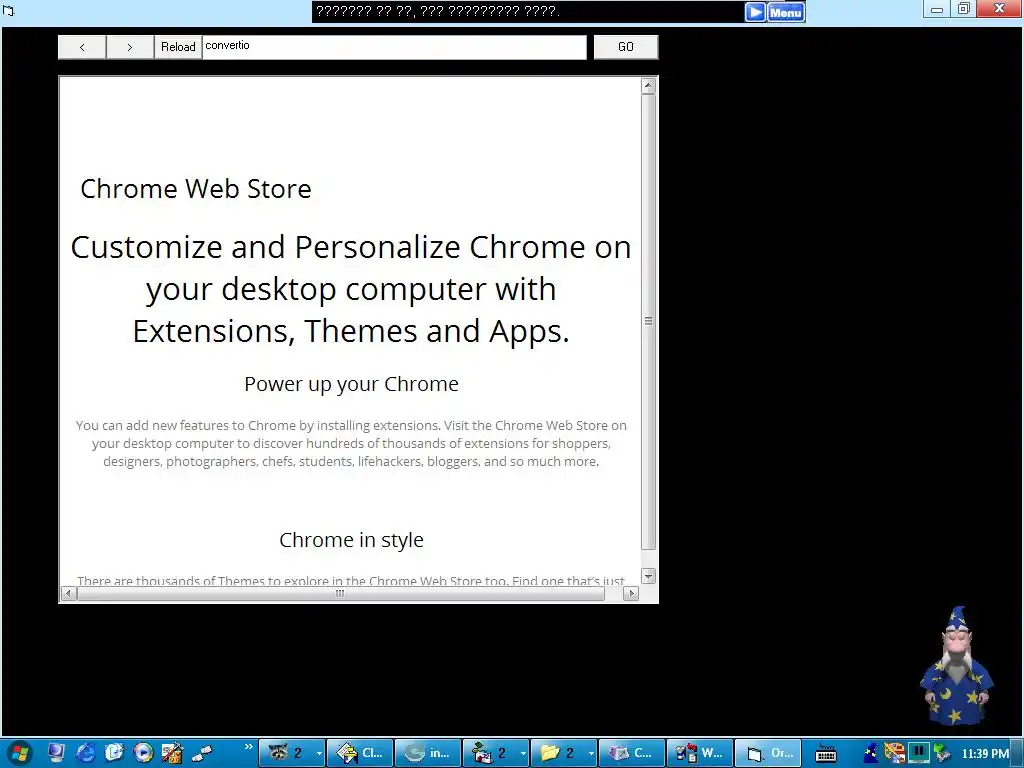Click the wizard hat tray icon

871,753
